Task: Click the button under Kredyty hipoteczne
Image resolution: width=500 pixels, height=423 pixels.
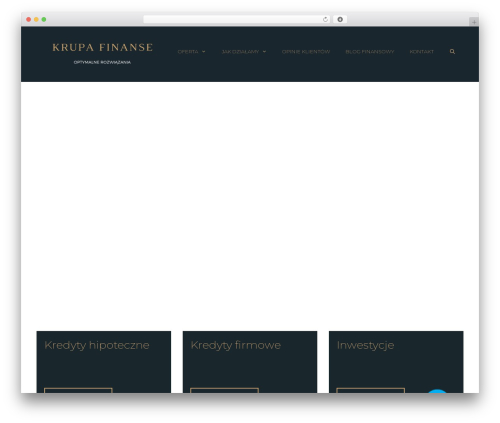Action: (x=78, y=390)
